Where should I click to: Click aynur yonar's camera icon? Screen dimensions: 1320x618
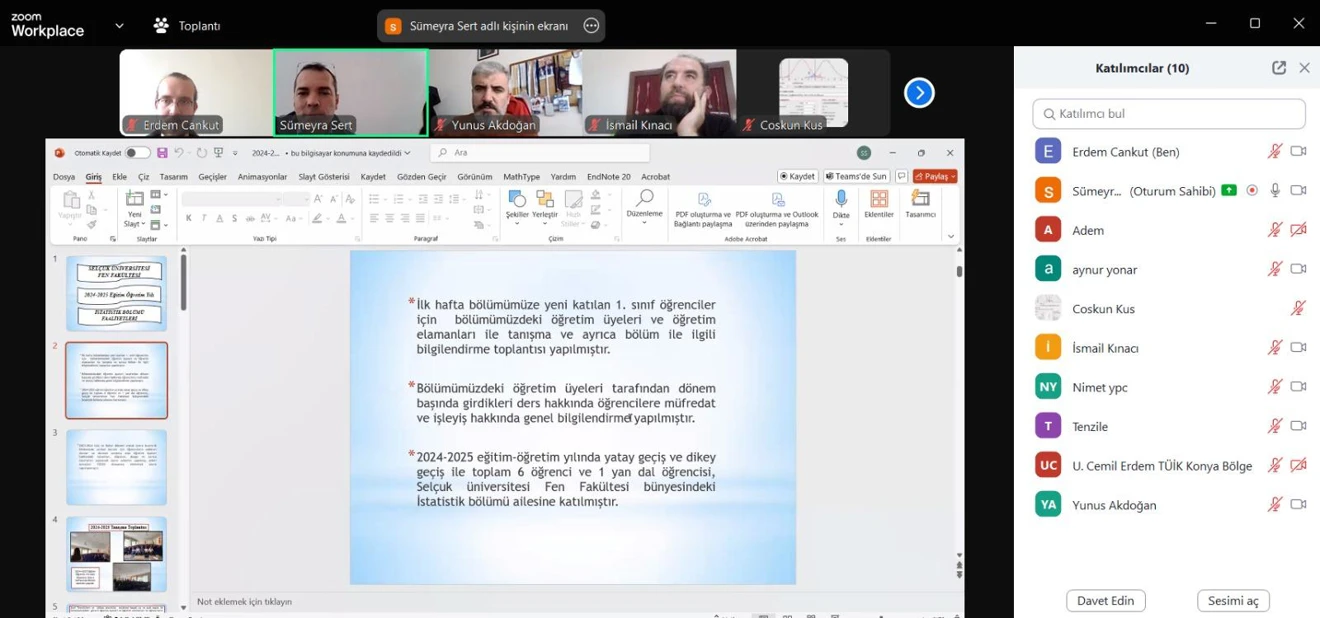pyautogui.click(x=1298, y=269)
